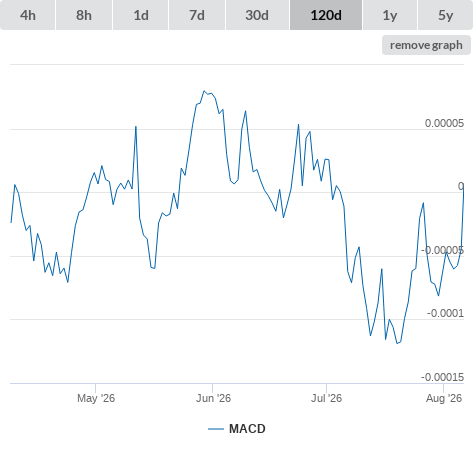Click the -0.00015 y-axis label

(x=442, y=377)
